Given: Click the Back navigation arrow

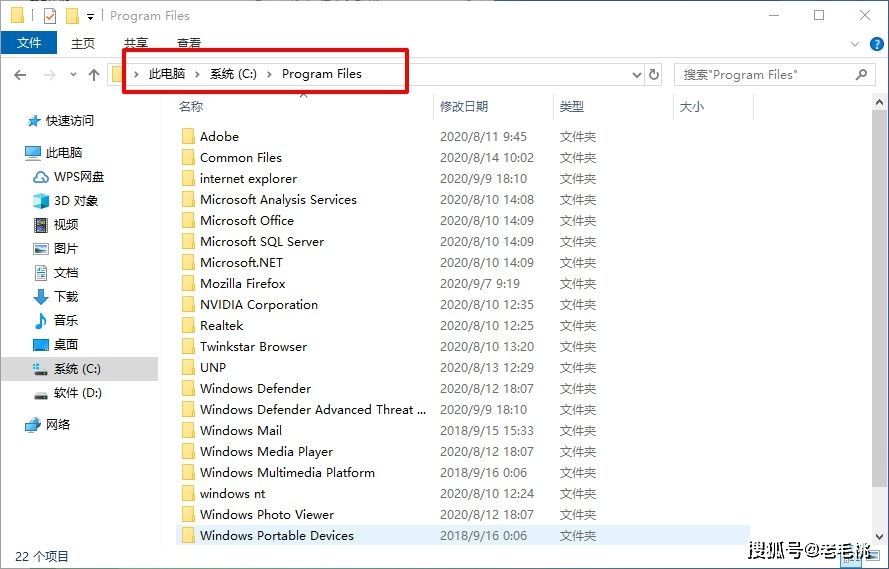Looking at the screenshot, I should 20,75.
